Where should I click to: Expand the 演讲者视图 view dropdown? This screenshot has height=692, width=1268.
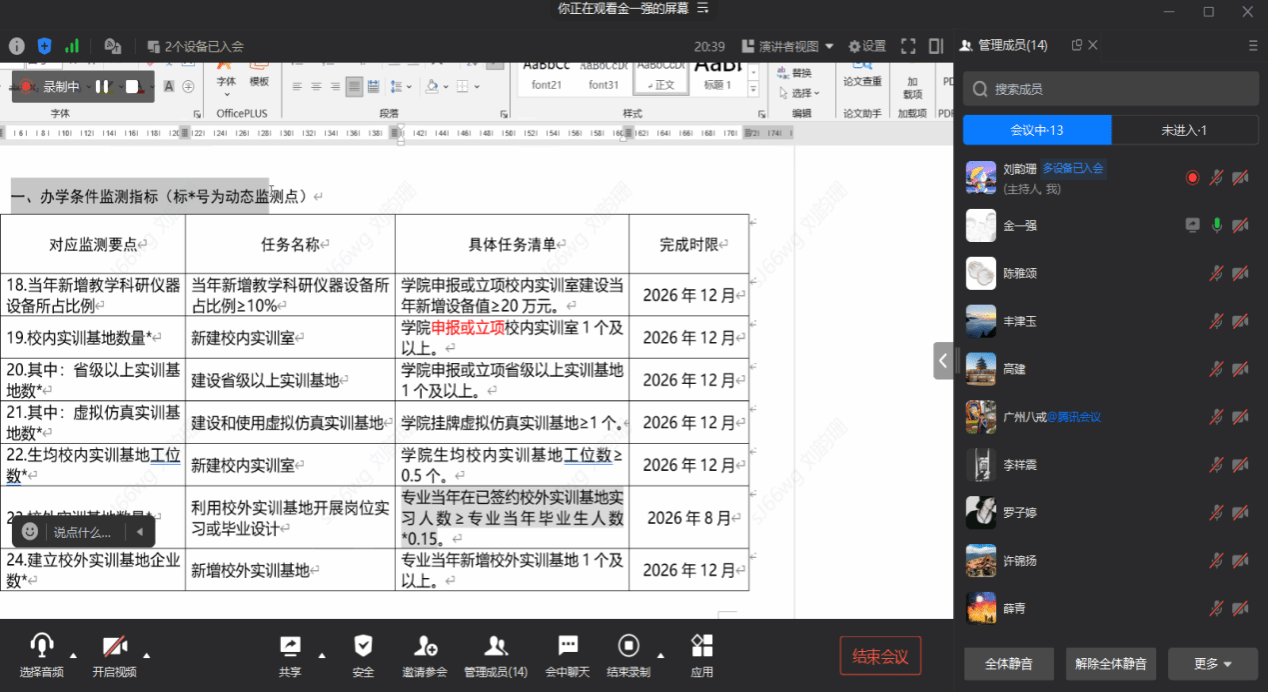(780, 46)
